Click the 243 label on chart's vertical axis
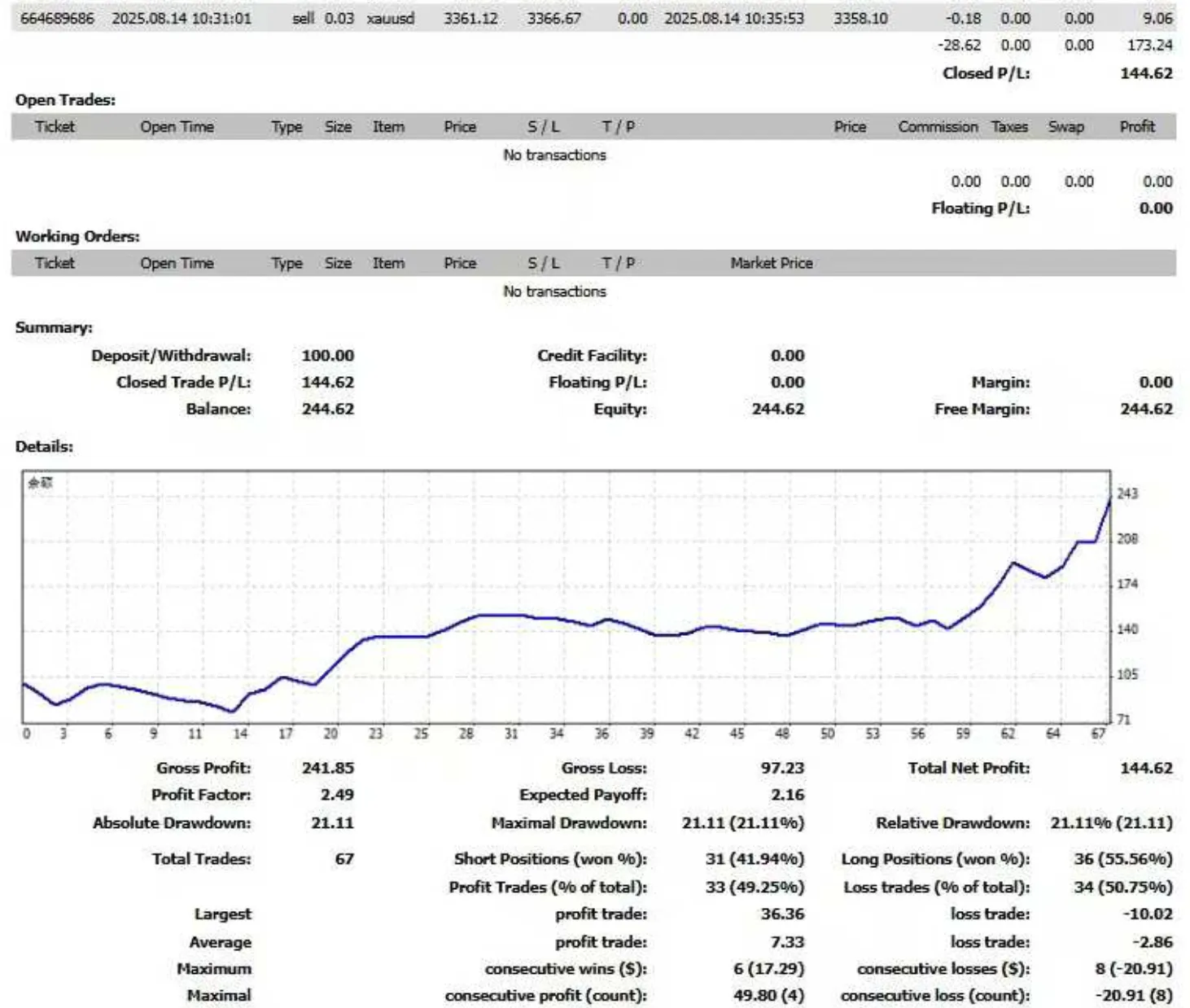Viewport: 1190px width, 1008px height. pyautogui.click(x=1127, y=493)
